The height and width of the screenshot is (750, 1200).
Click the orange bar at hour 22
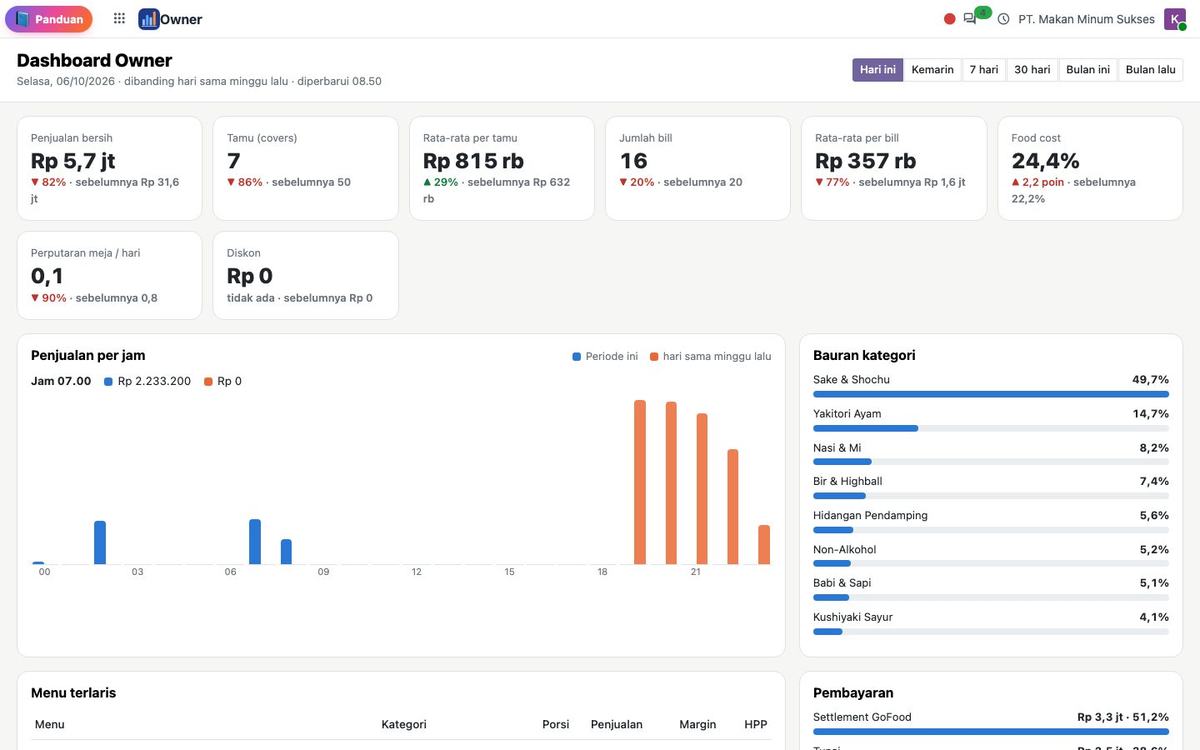click(733, 507)
